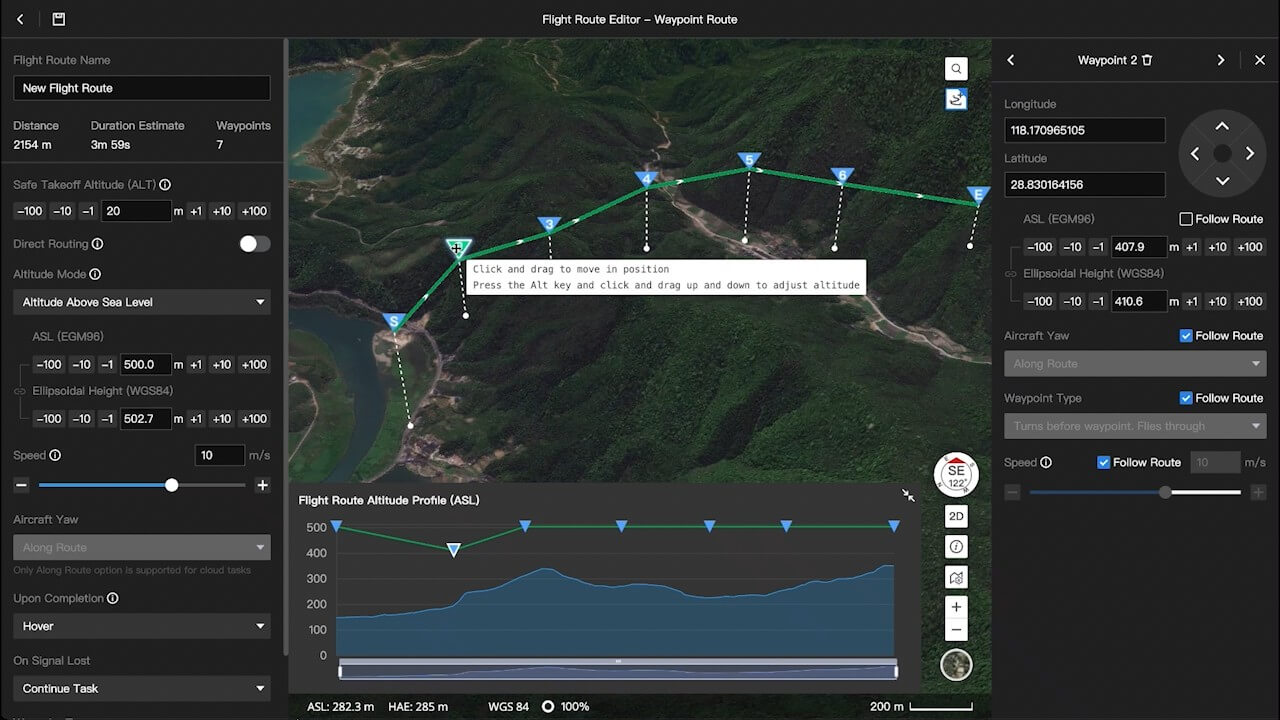Open the map search icon
The image size is (1280, 720).
click(x=956, y=68)
